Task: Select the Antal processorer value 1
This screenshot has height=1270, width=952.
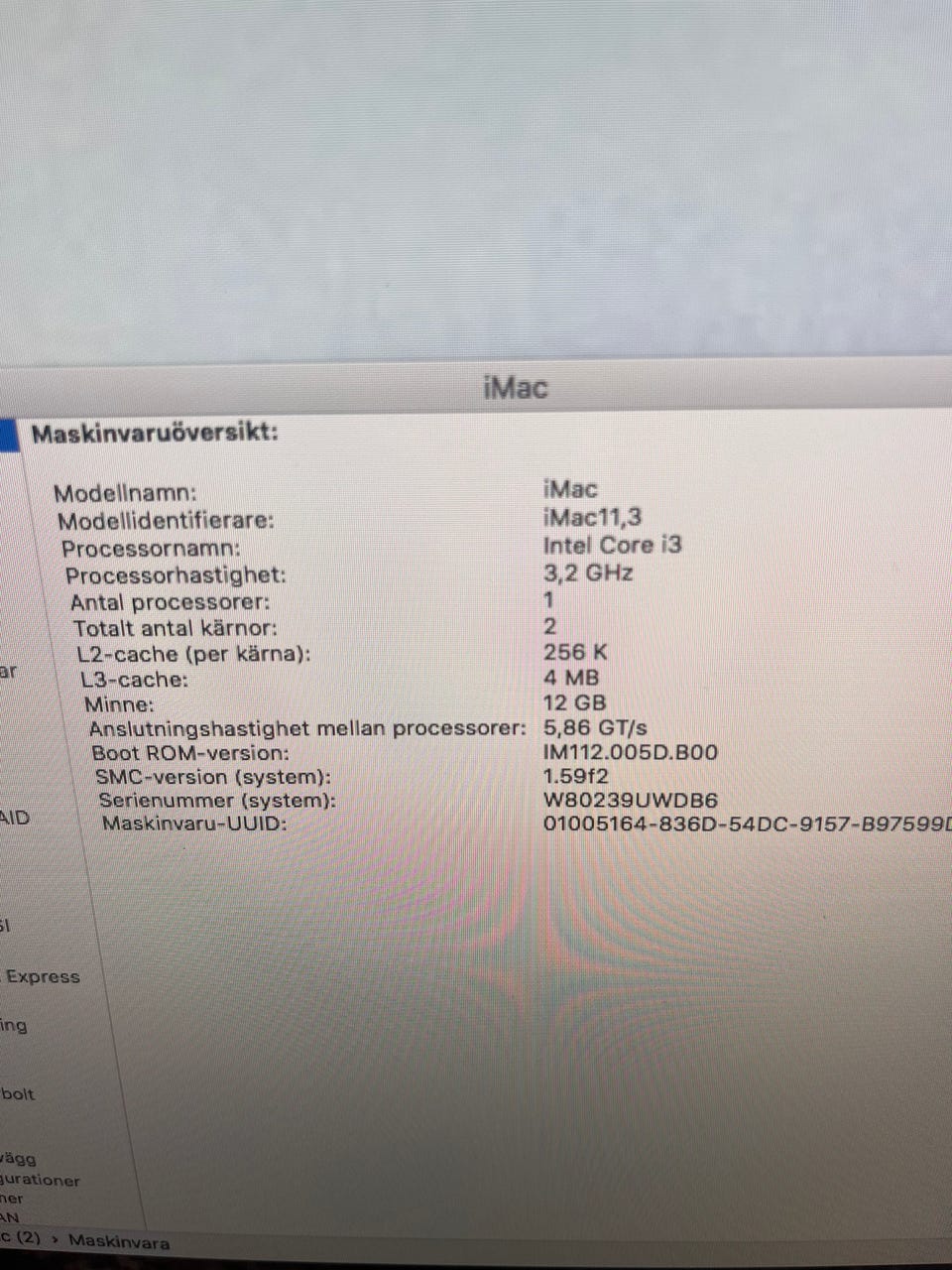Action: tap(548, 599)
